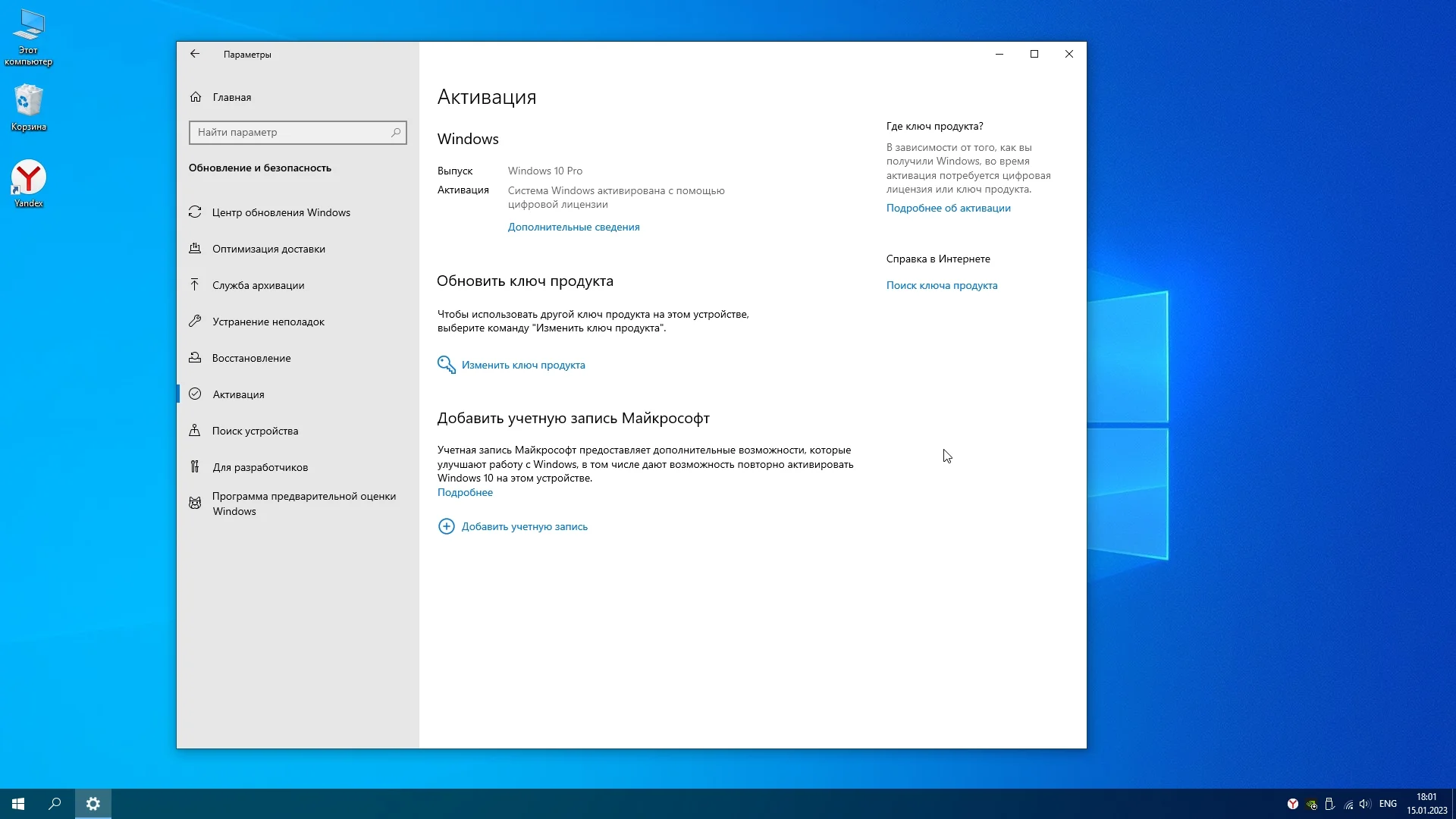Viewport: 1456px width, 819px height.
Task: Open Для разработчиков settings
Action: click(259, 467)
